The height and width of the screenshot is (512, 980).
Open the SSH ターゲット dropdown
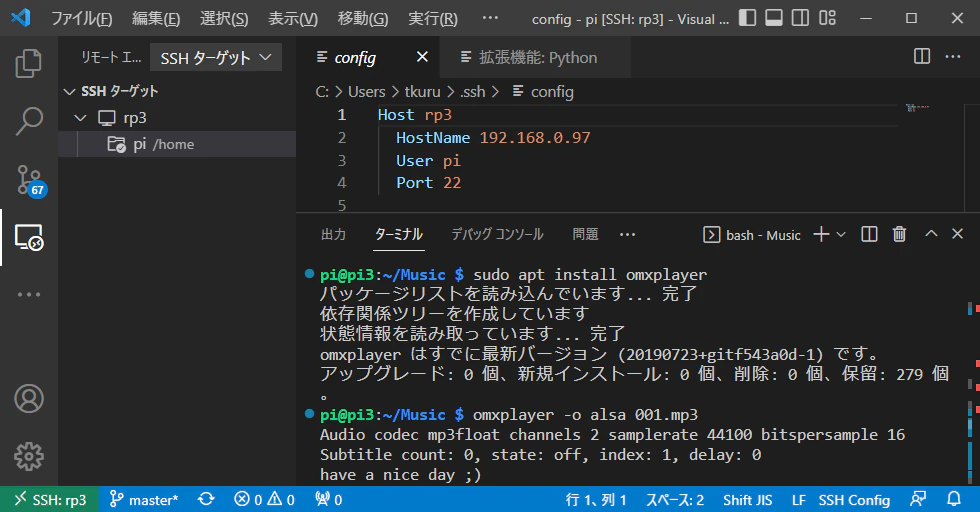tap(216, 58)
